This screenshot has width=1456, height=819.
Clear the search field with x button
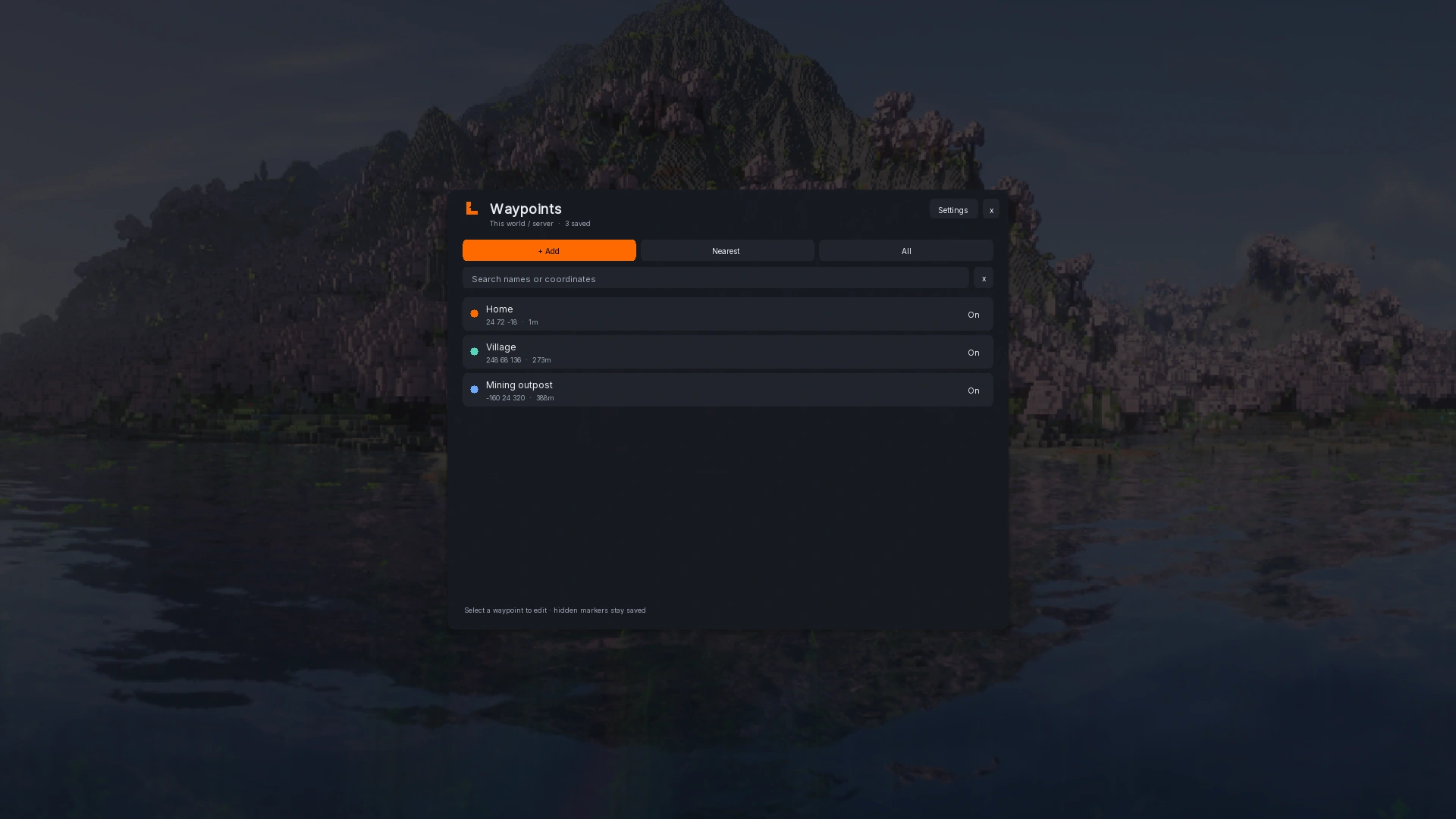[984, 278]
